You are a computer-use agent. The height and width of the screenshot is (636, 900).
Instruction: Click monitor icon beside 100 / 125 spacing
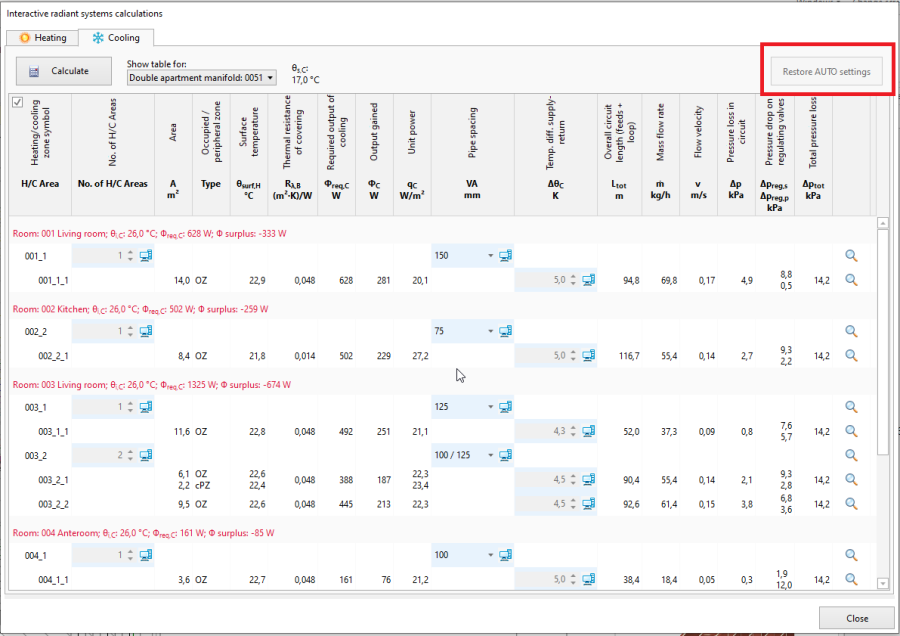tap(505, 455)
